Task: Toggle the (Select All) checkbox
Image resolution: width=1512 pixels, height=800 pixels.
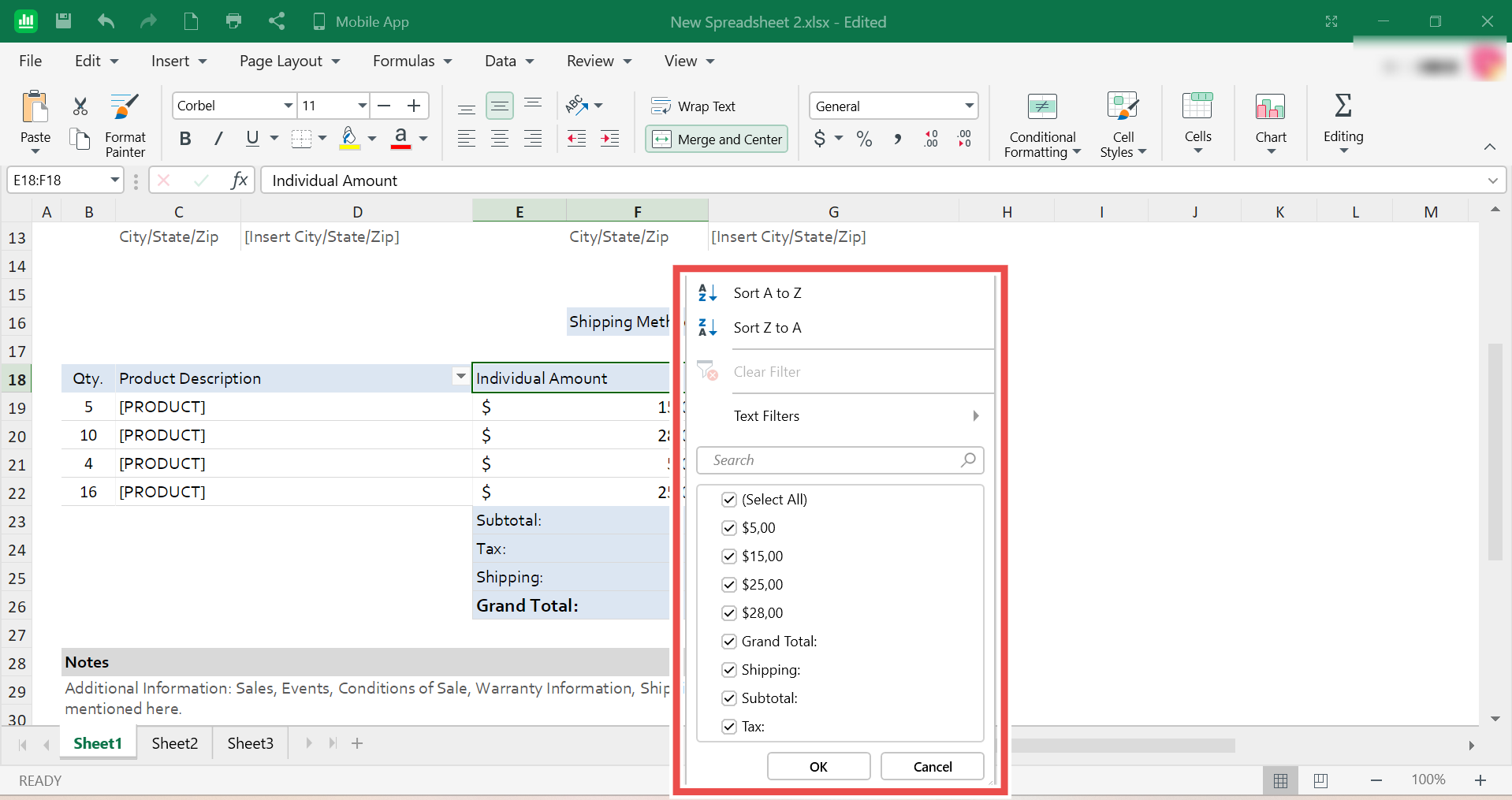Action: point(729,500)
